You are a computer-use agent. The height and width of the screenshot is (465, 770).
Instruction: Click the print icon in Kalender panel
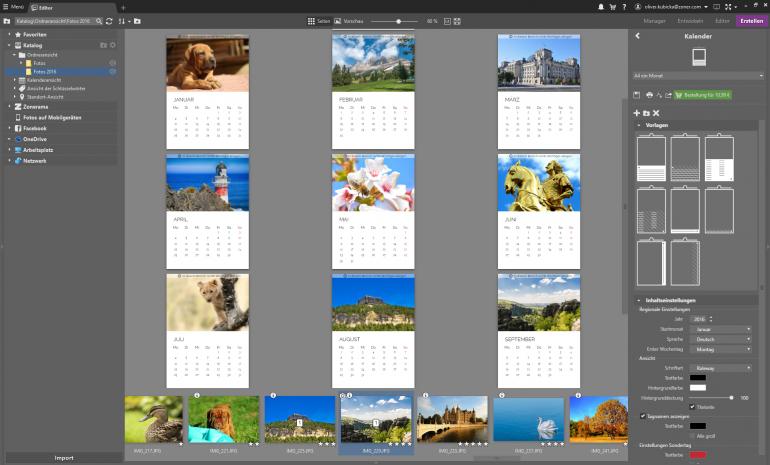649,95
